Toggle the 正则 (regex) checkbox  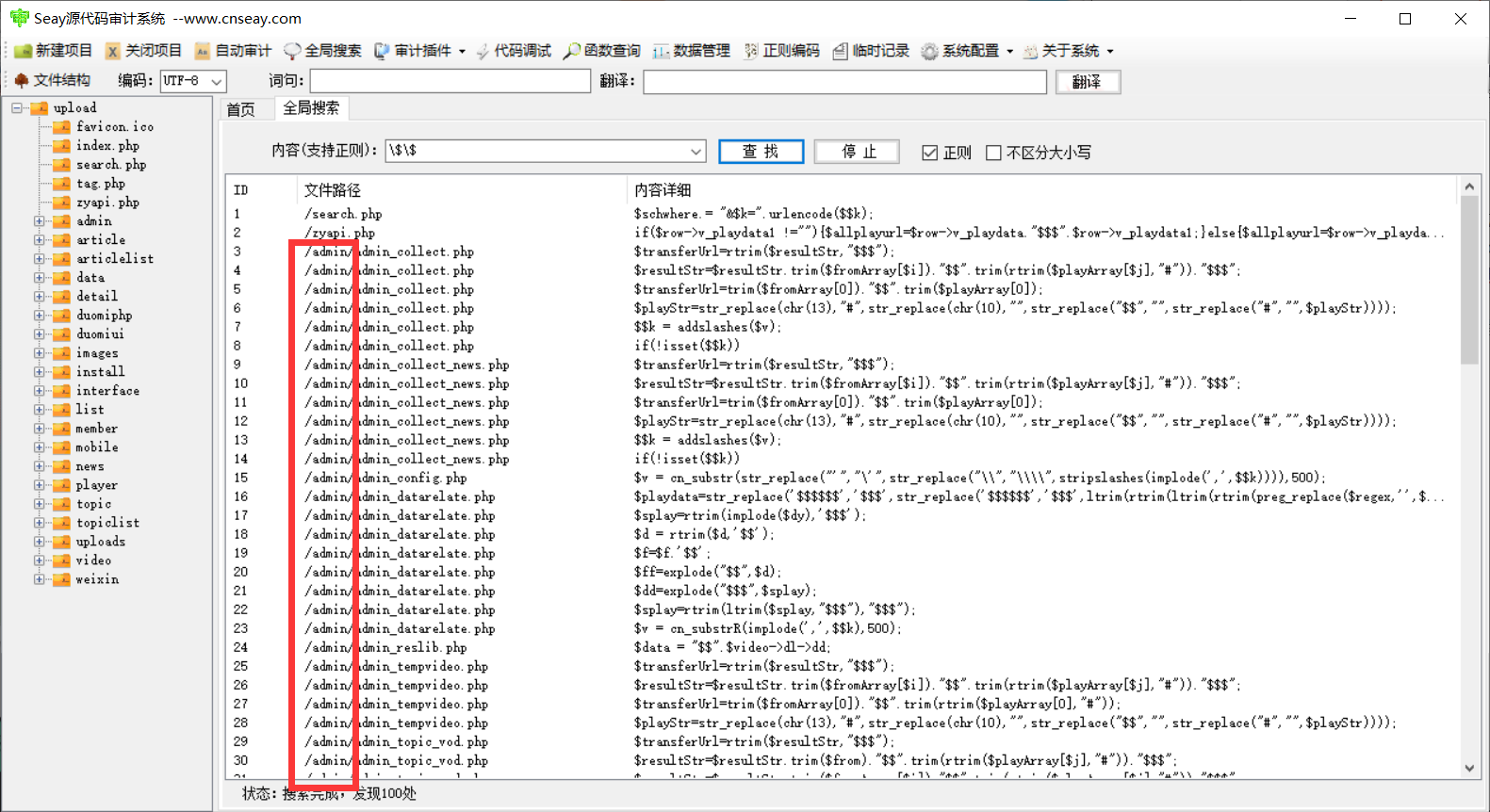[x=930, y=153]
